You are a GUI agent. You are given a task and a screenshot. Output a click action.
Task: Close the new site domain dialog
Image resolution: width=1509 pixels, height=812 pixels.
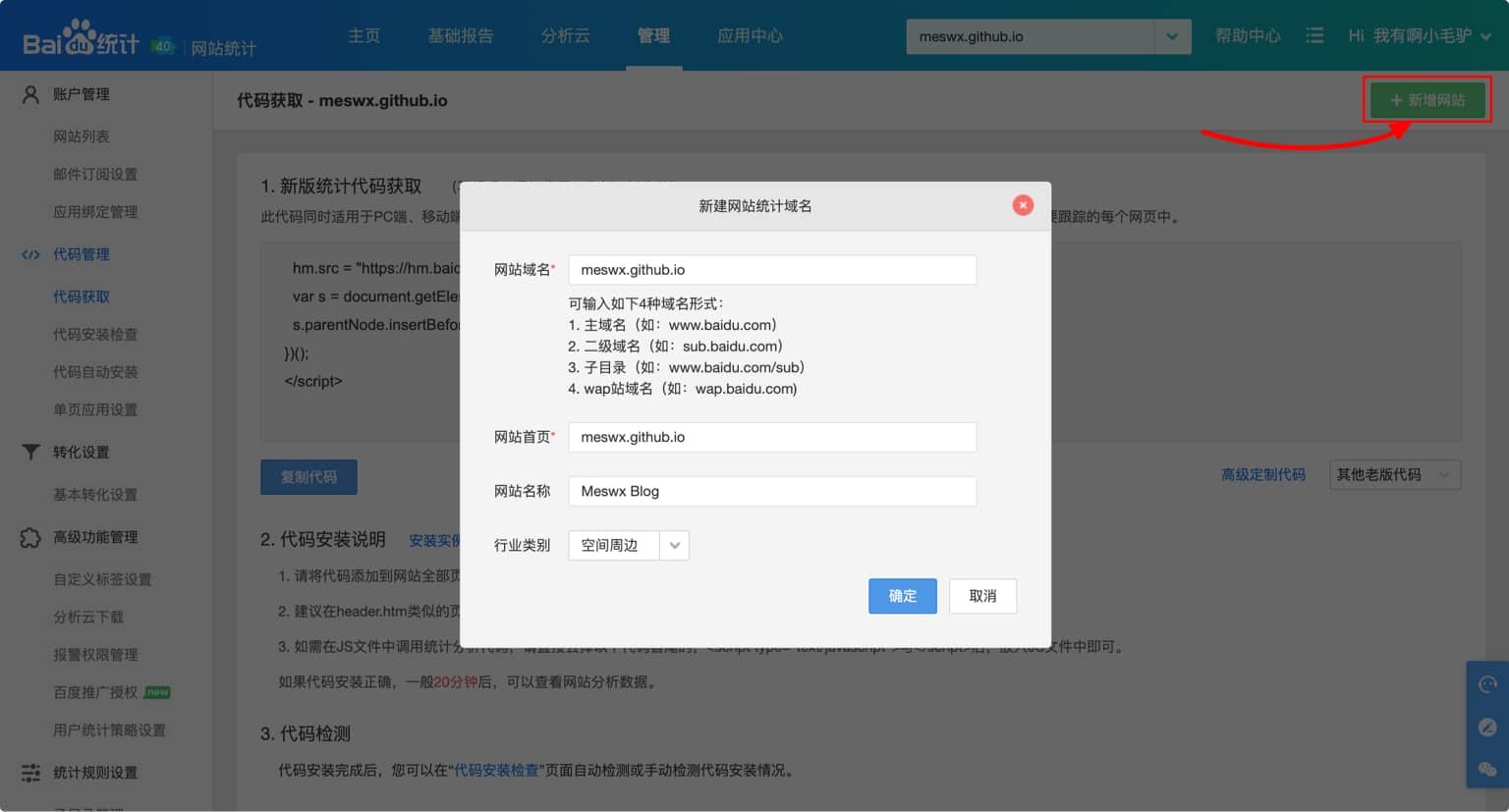point(1023,205)
